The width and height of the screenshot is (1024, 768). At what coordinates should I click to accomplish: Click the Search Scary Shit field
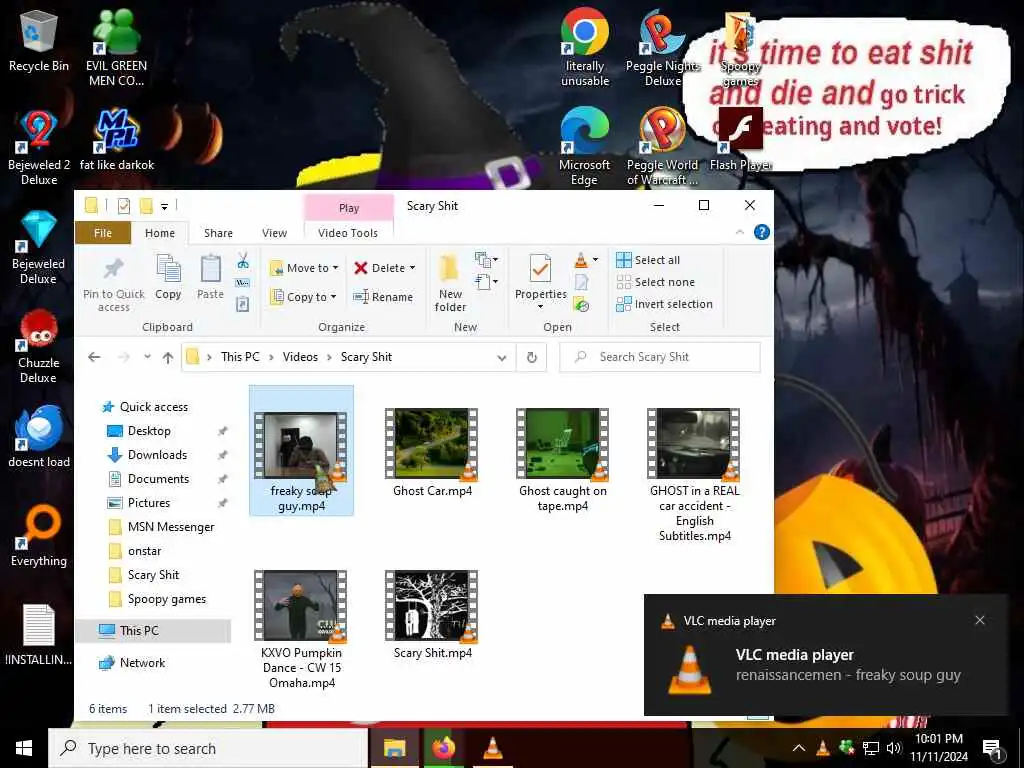tap(660, 357)
